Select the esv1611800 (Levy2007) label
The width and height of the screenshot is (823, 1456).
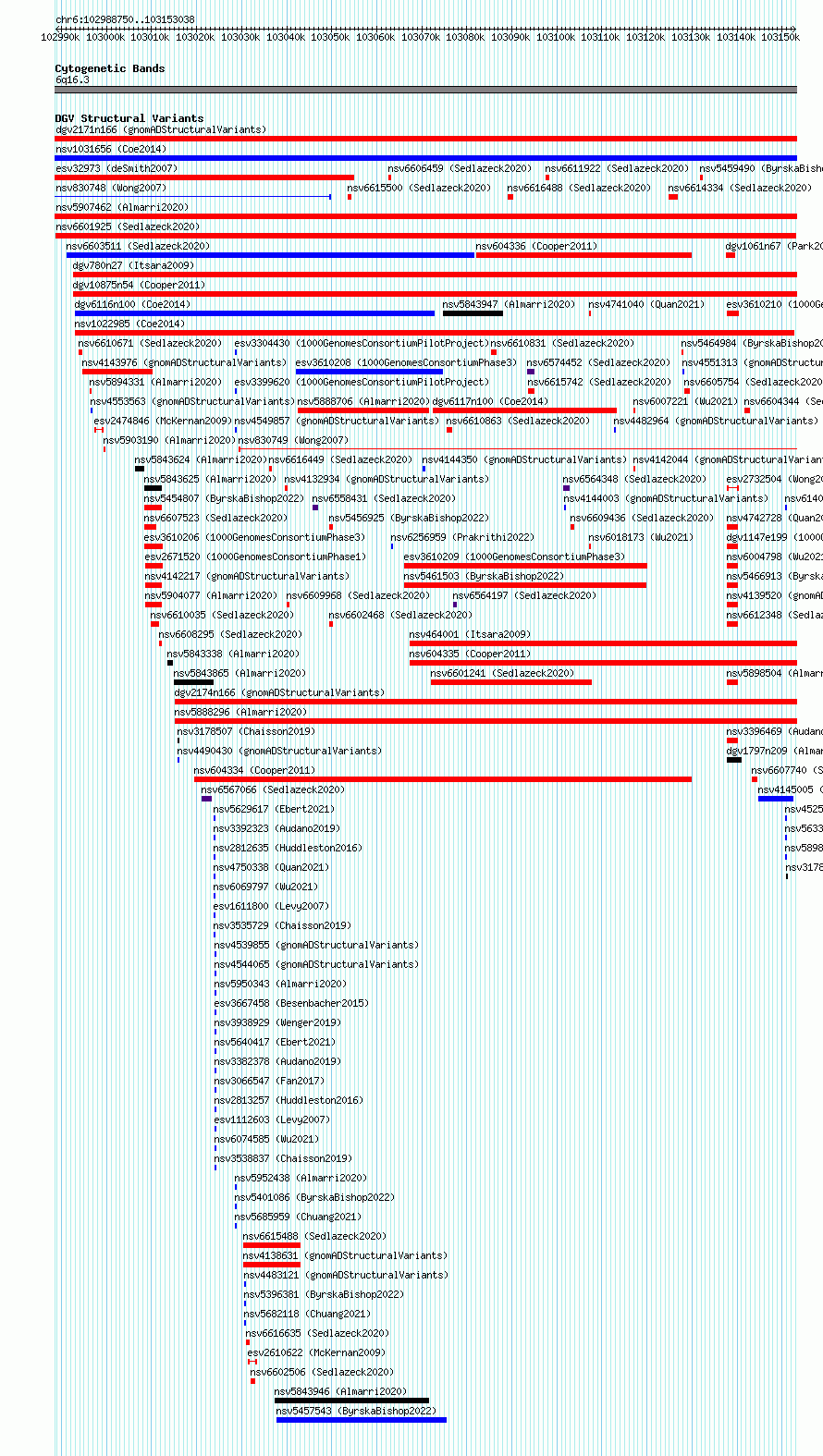pyautogui.click(x=271, y=906)
